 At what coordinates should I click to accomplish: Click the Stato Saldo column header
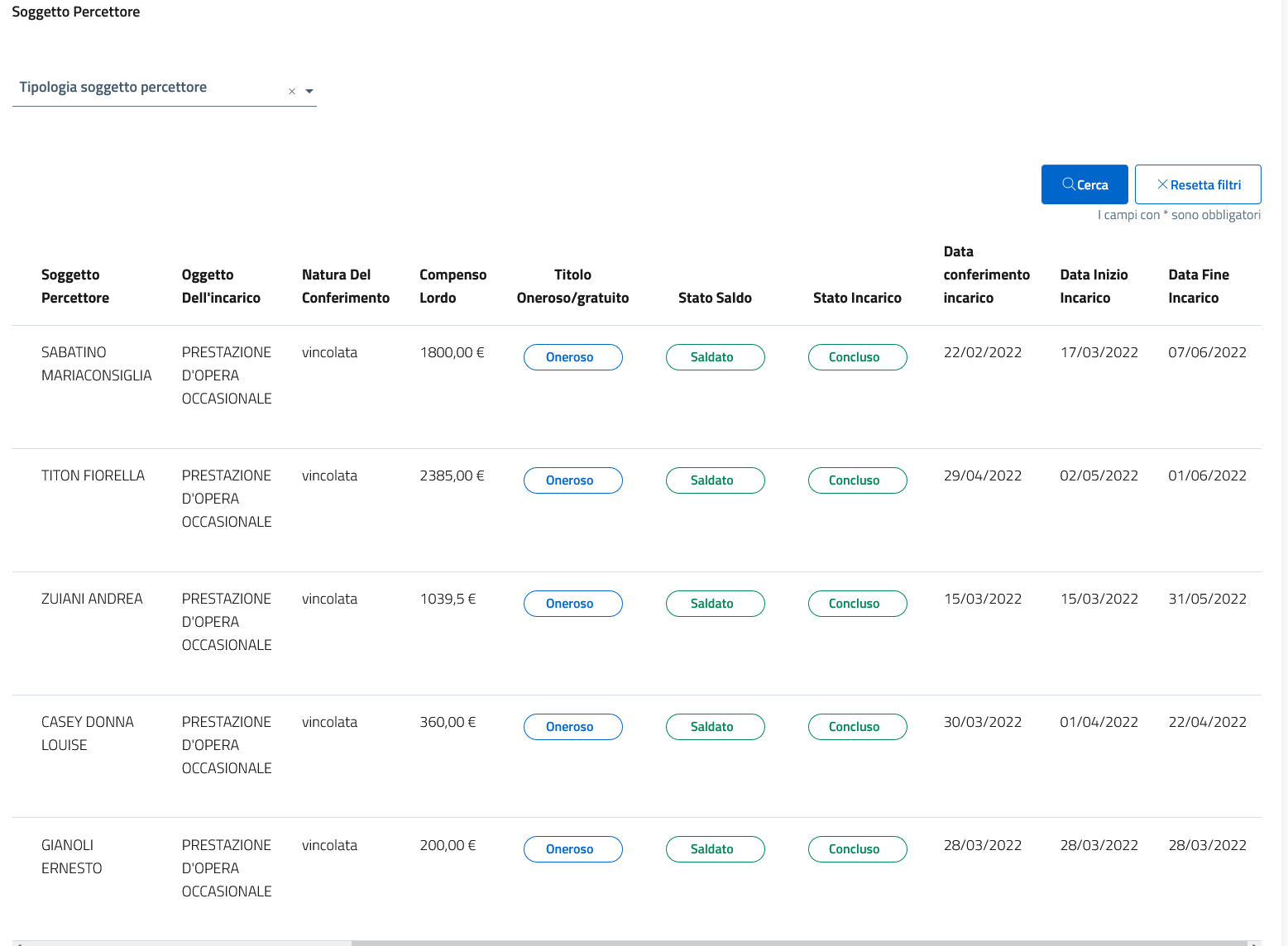715,298
